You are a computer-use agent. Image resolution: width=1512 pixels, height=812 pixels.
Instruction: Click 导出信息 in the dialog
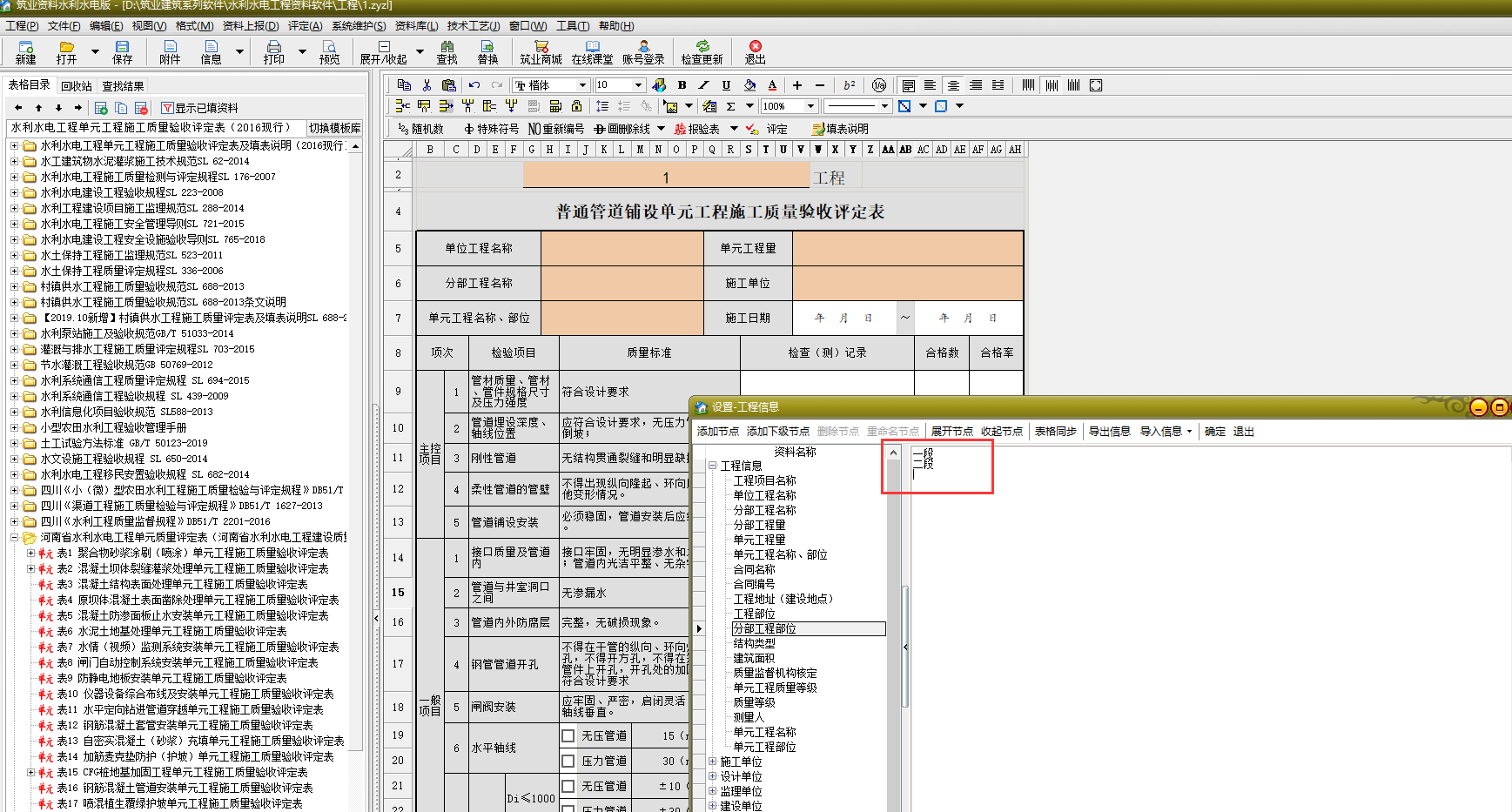pyautogui.click(x=1109, y=432)
